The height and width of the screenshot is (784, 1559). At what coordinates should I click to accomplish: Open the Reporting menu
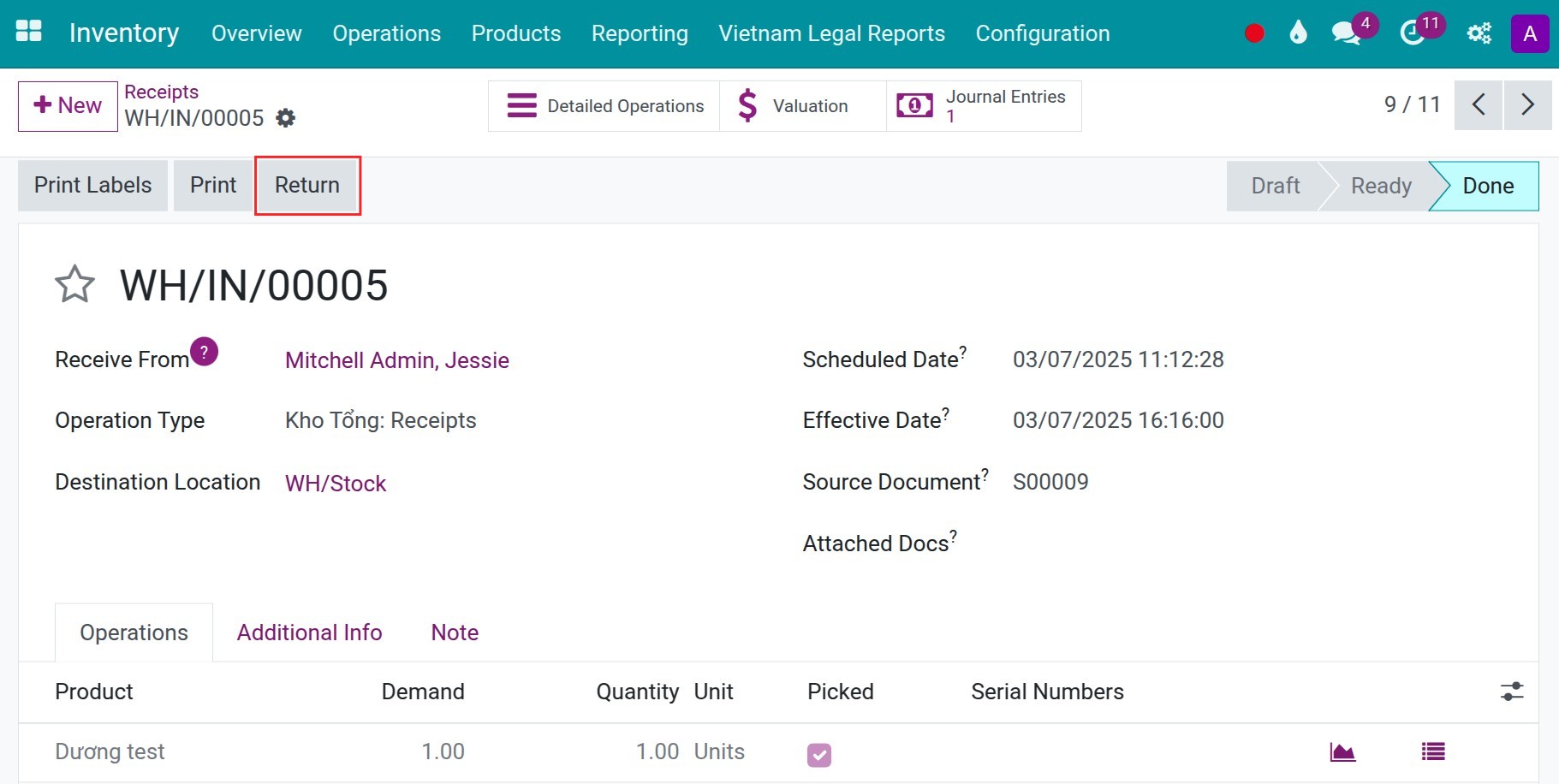640,33
